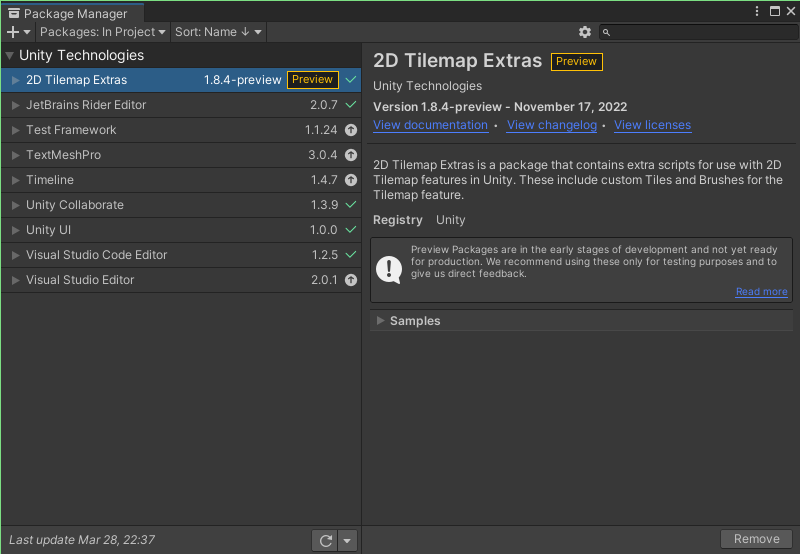Viewport: 800px width, 554px height.
Task: Click the preview warning exclamation icon
Action: pyautogui.click(x=389, y=269)
